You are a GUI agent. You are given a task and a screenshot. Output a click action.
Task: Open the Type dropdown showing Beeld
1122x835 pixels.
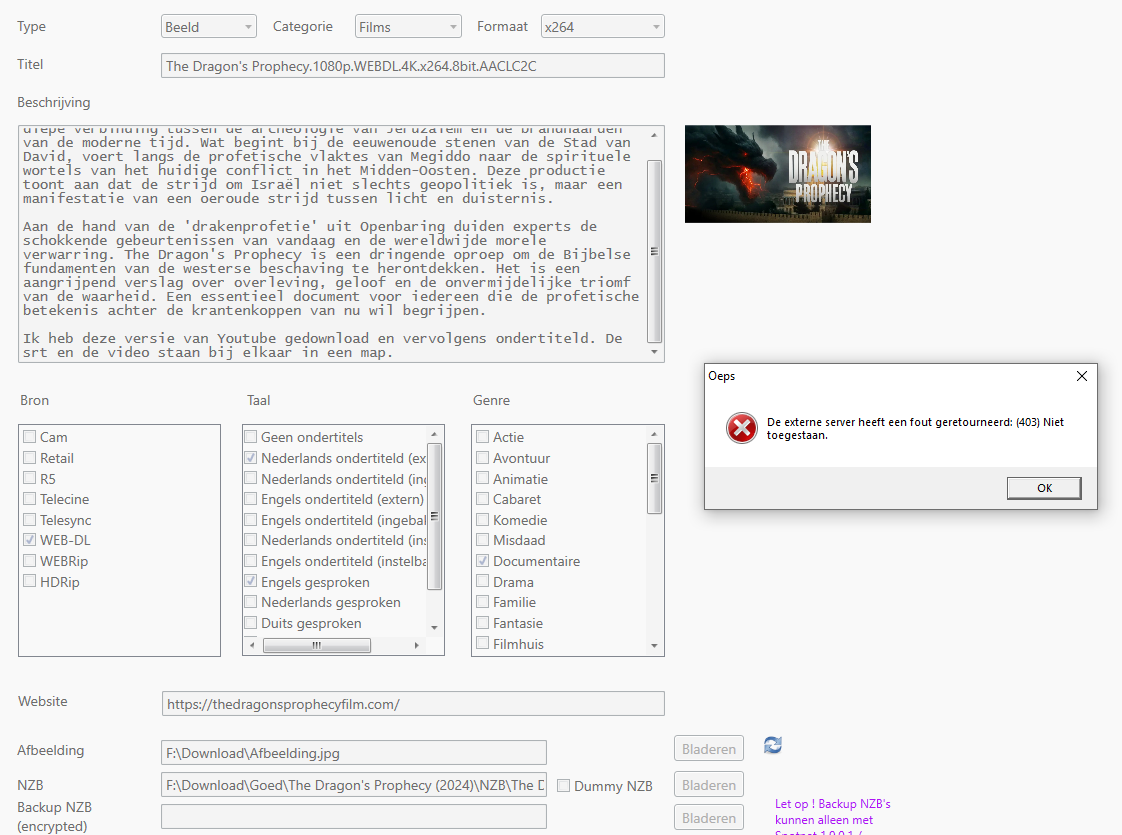[x=208, y=26]
